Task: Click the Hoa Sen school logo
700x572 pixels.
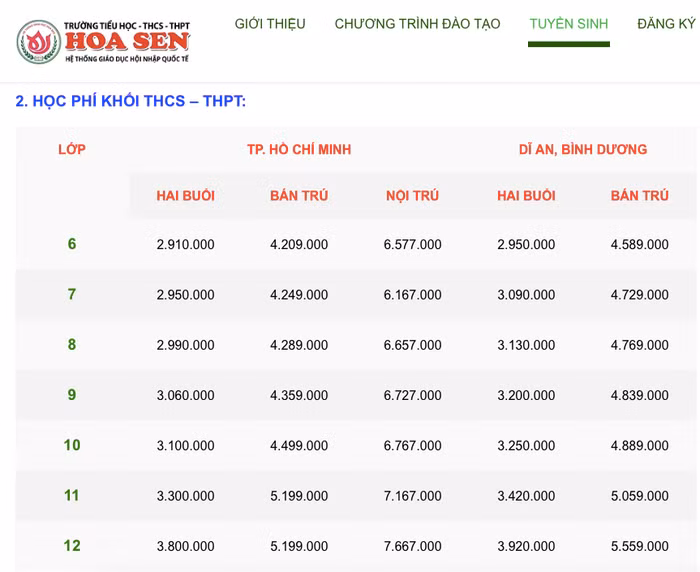Action: tap(103, 41)
